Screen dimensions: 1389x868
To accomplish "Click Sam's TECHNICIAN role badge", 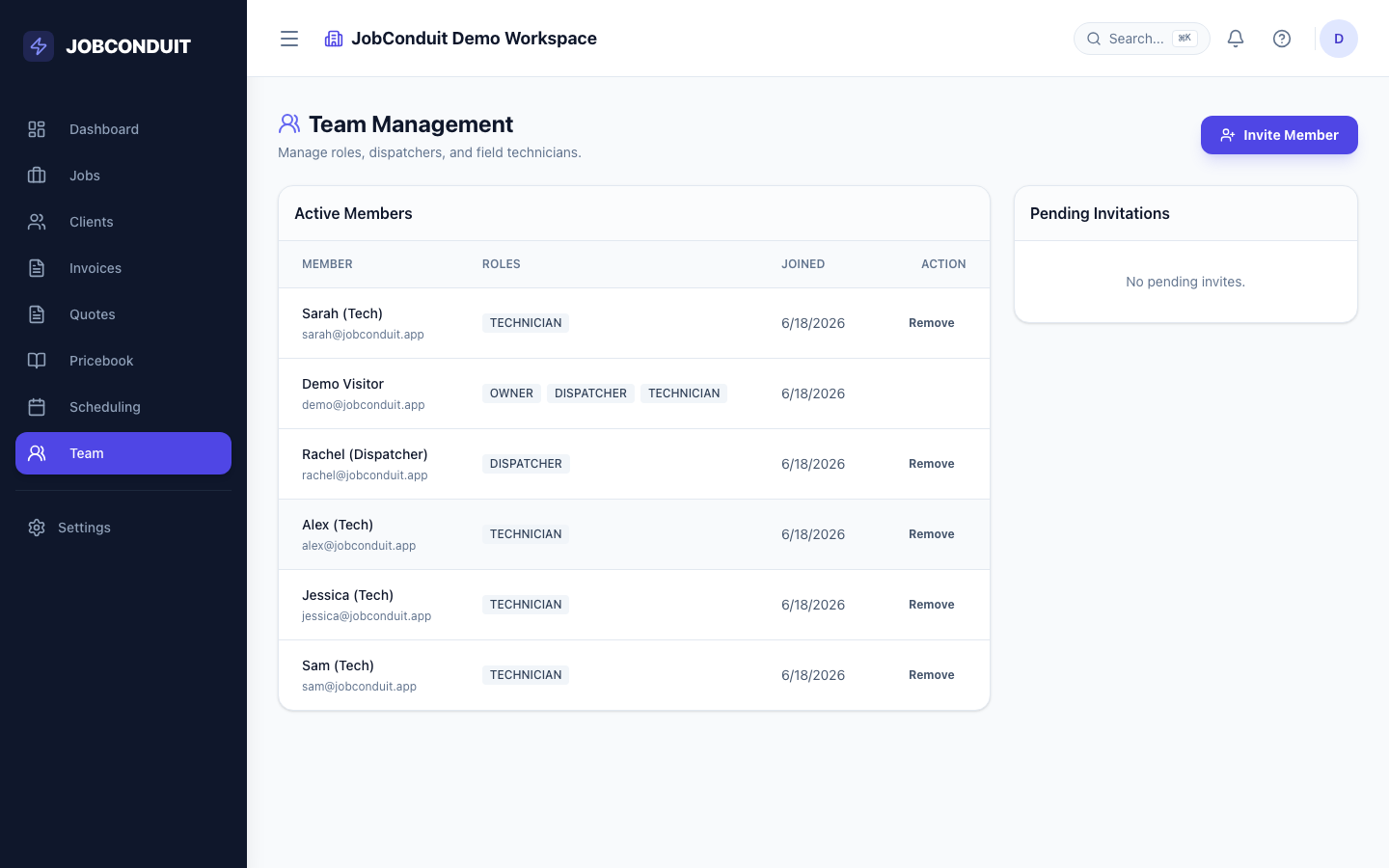I will (526, 675).
